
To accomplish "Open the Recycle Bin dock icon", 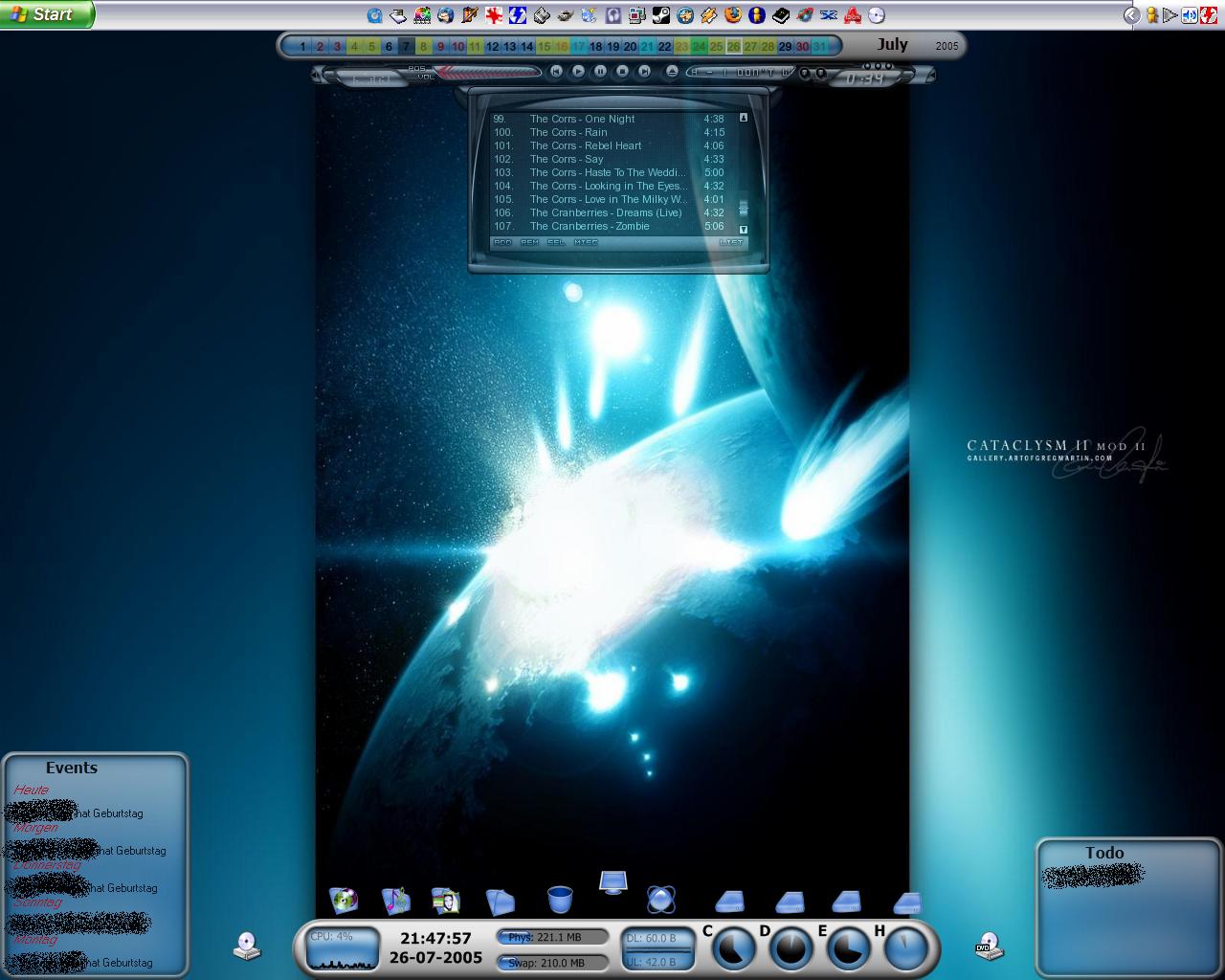I will [560, 900].
